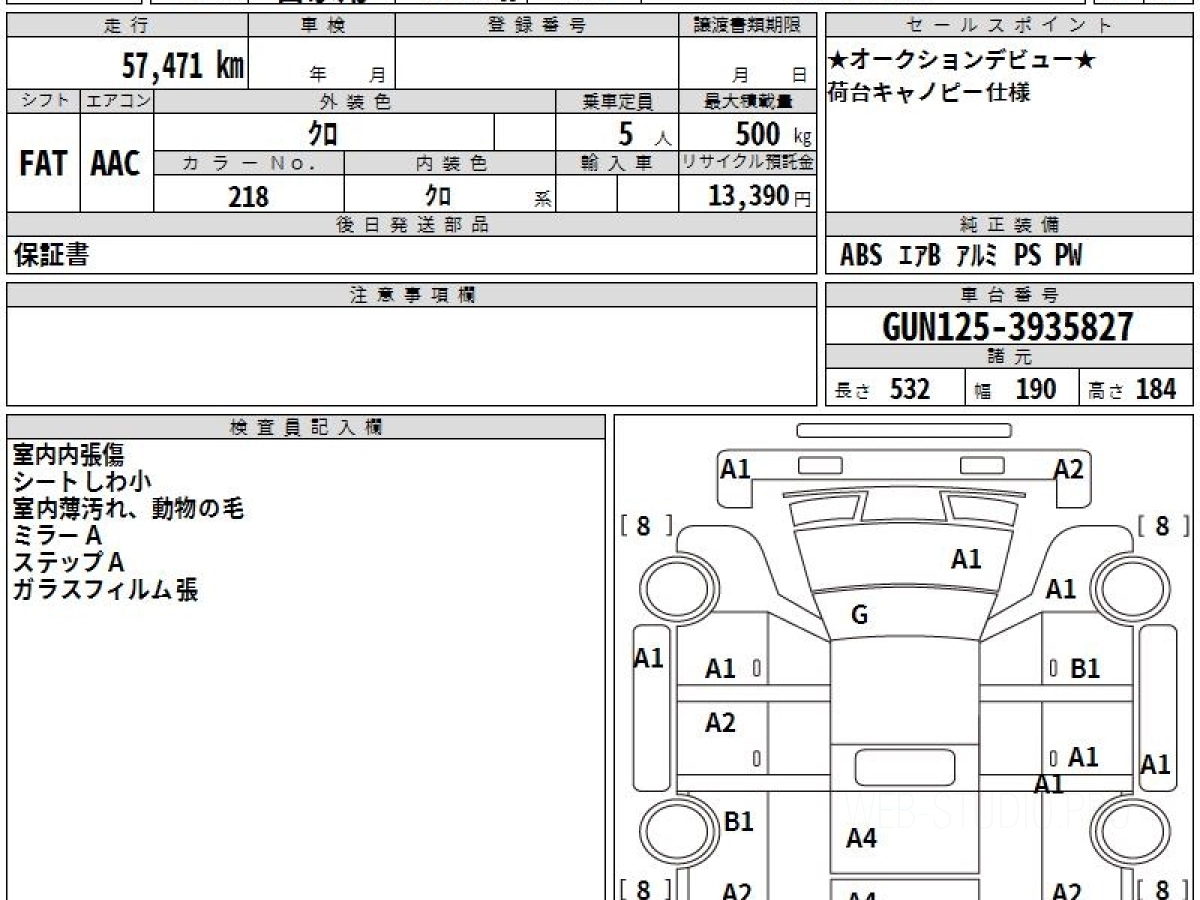The width and height of the screenshot is (1200, 900).
Task: Select the ABS equipment entry
Action: tap(861, 255)
